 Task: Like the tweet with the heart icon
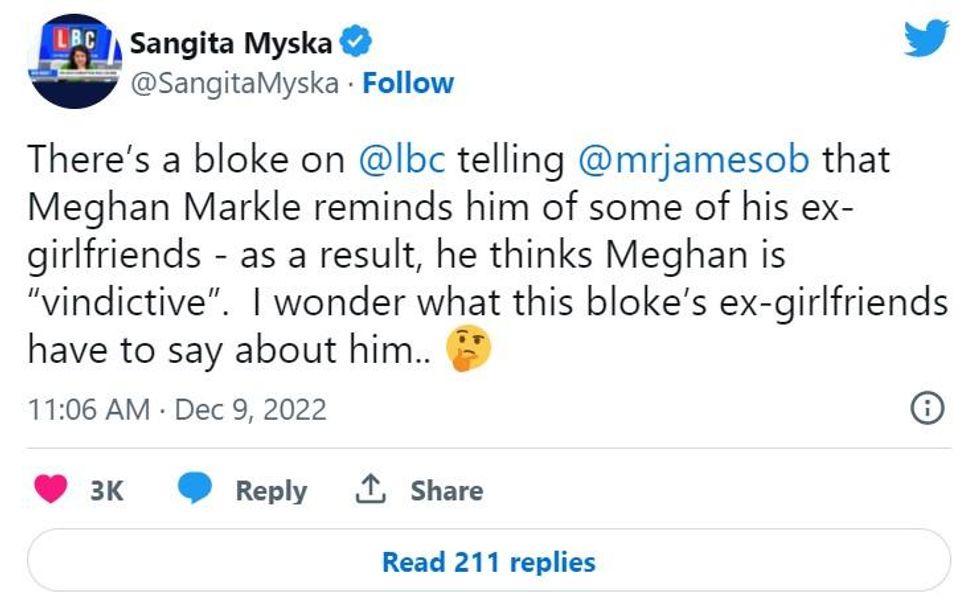tap(51, 490)
